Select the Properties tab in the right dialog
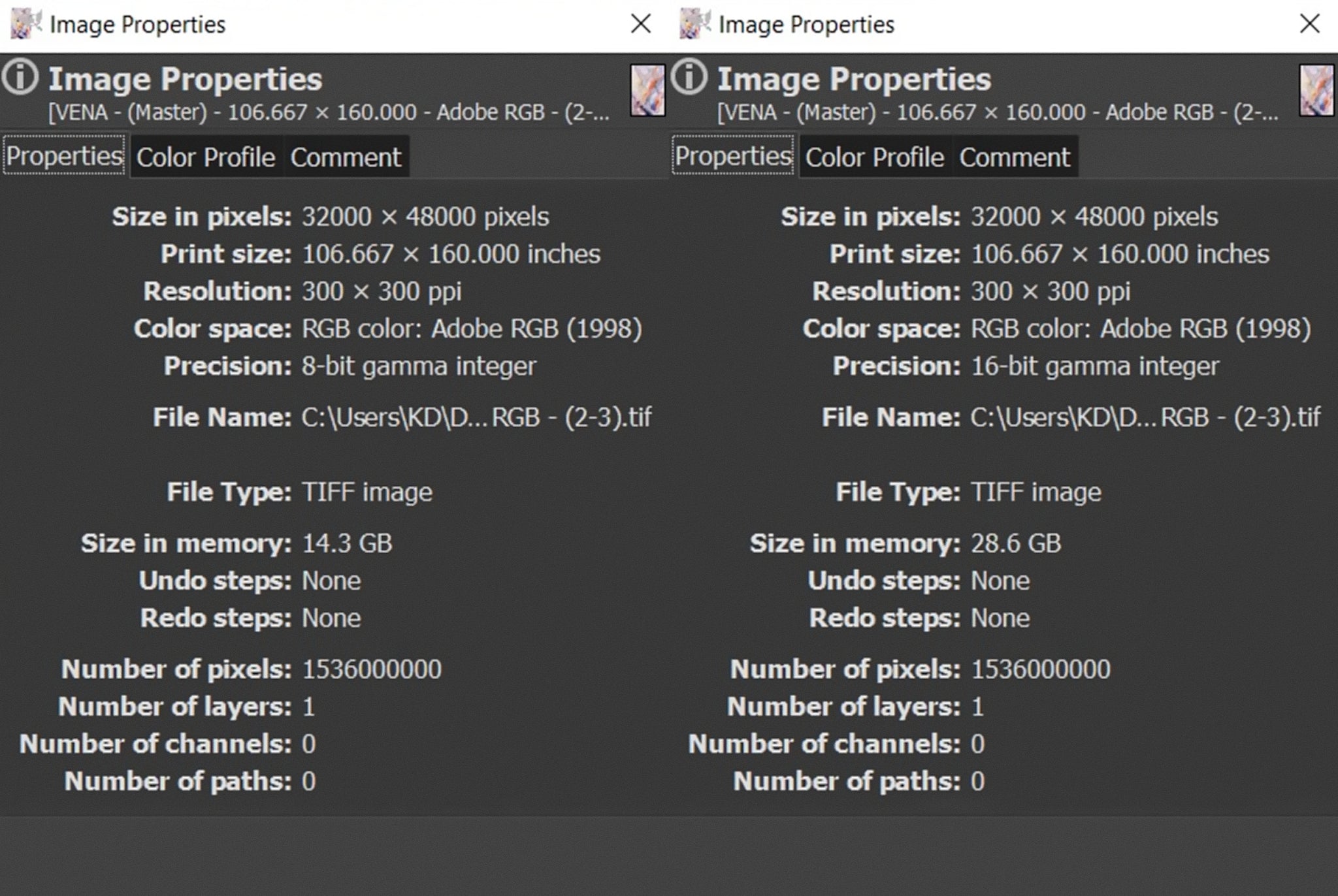The image size is (1338, 896). tap(733, 155)
